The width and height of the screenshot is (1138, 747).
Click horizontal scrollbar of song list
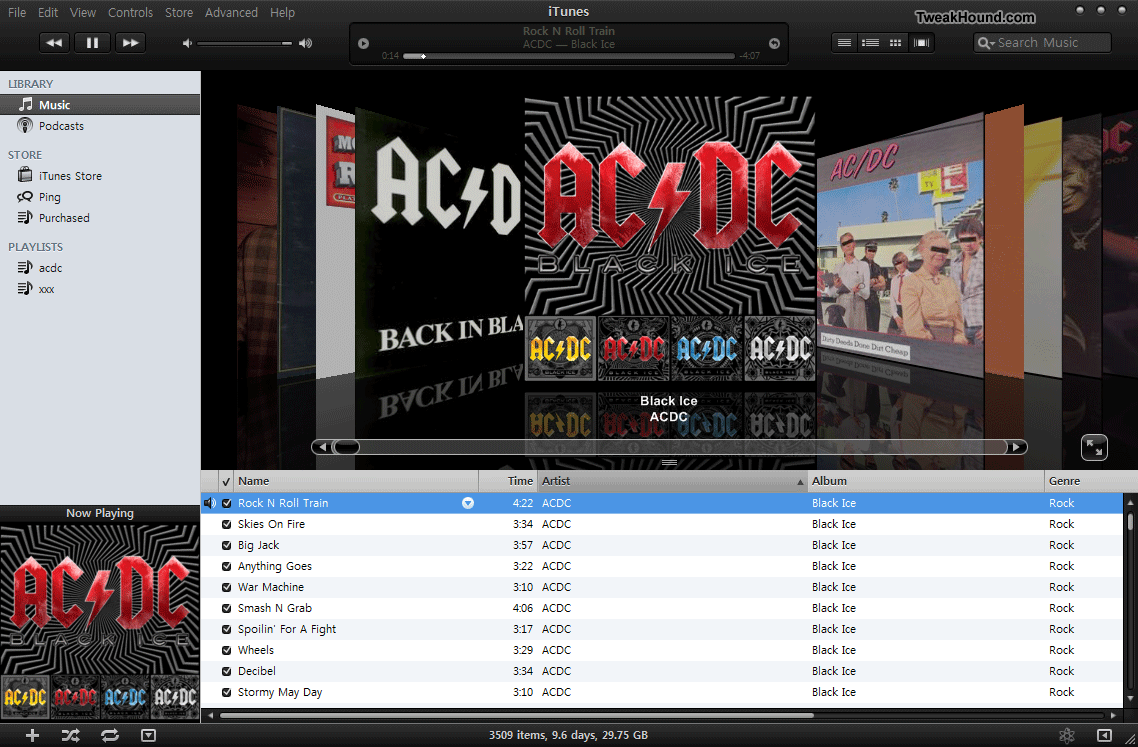(x=517, y=715)
